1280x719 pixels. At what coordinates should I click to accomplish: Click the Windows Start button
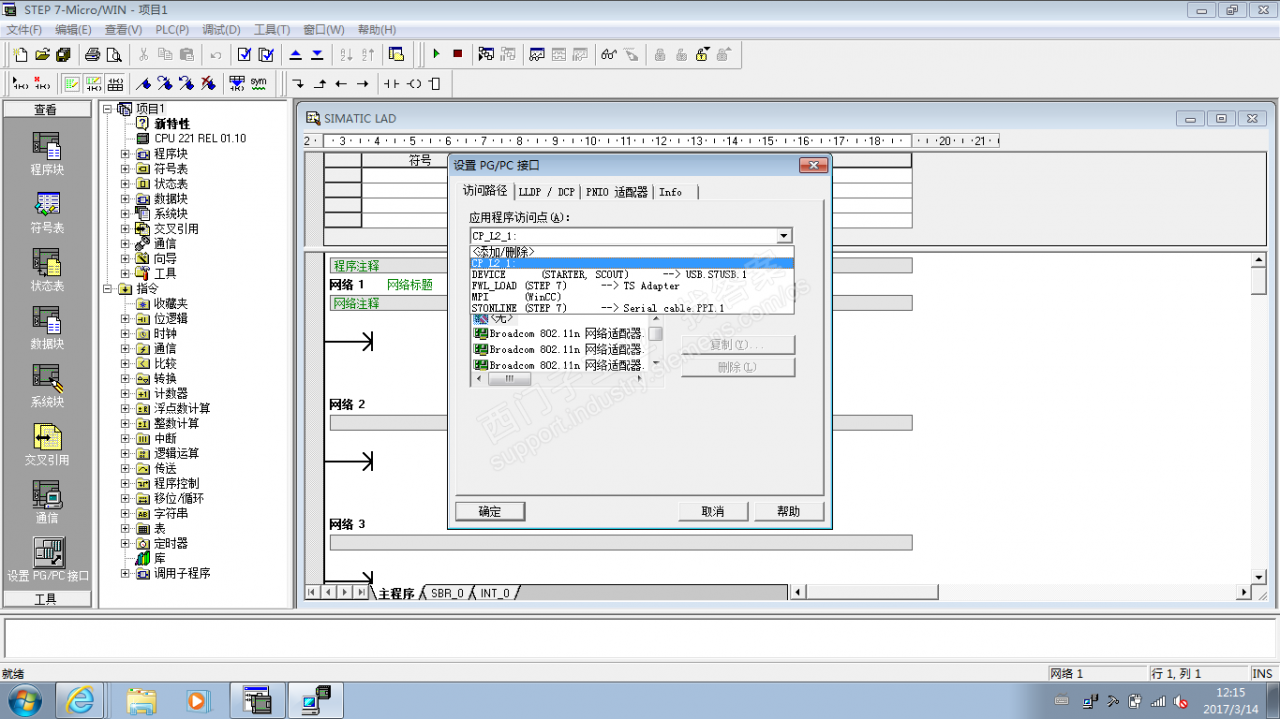(x=24, y=700)
